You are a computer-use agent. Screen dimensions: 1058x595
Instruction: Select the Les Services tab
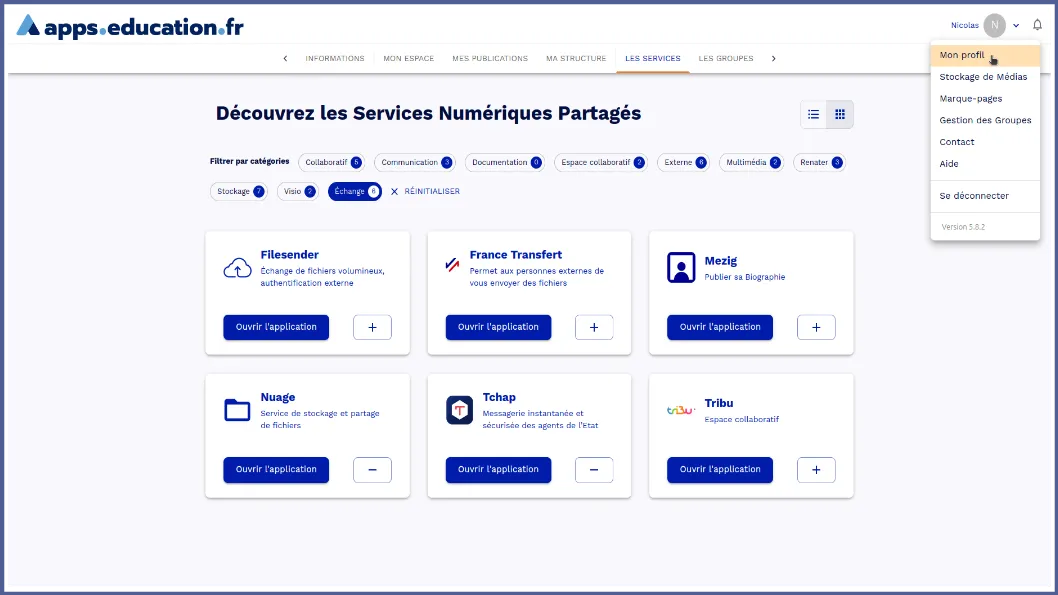(652, 59)
